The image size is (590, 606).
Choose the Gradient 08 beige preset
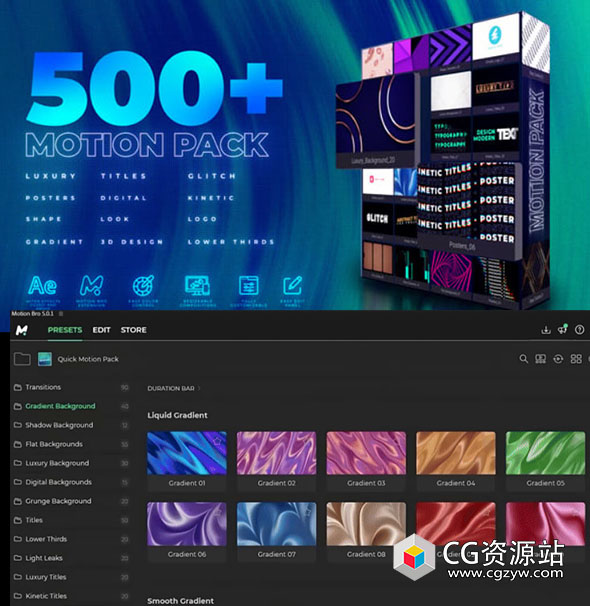click(366, 524)
